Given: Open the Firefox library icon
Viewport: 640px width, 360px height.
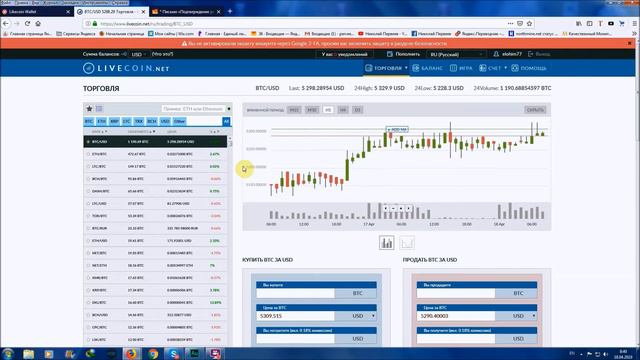Looking at the screenshot, I should (579, 24).
